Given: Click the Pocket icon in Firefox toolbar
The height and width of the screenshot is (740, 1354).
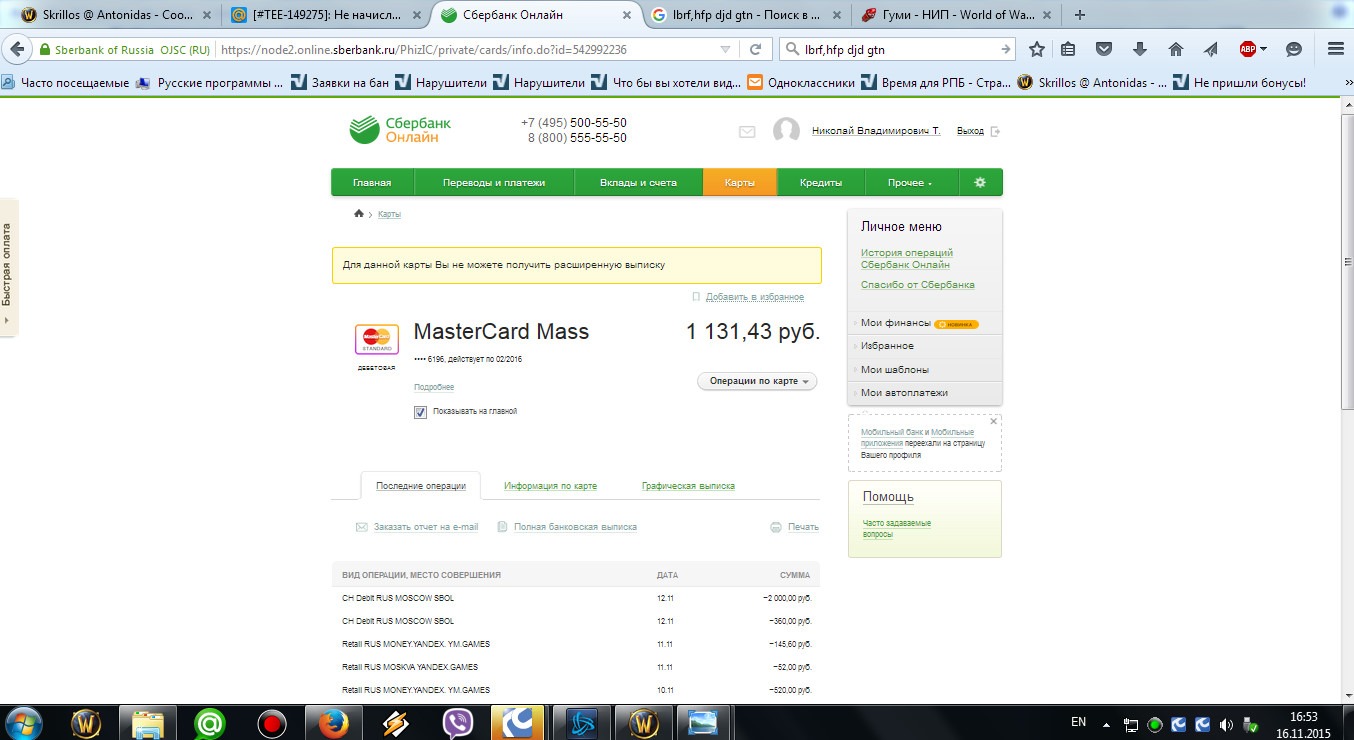Looking at the screenshot, I should pyautogui.click(x=1104, y=49).
